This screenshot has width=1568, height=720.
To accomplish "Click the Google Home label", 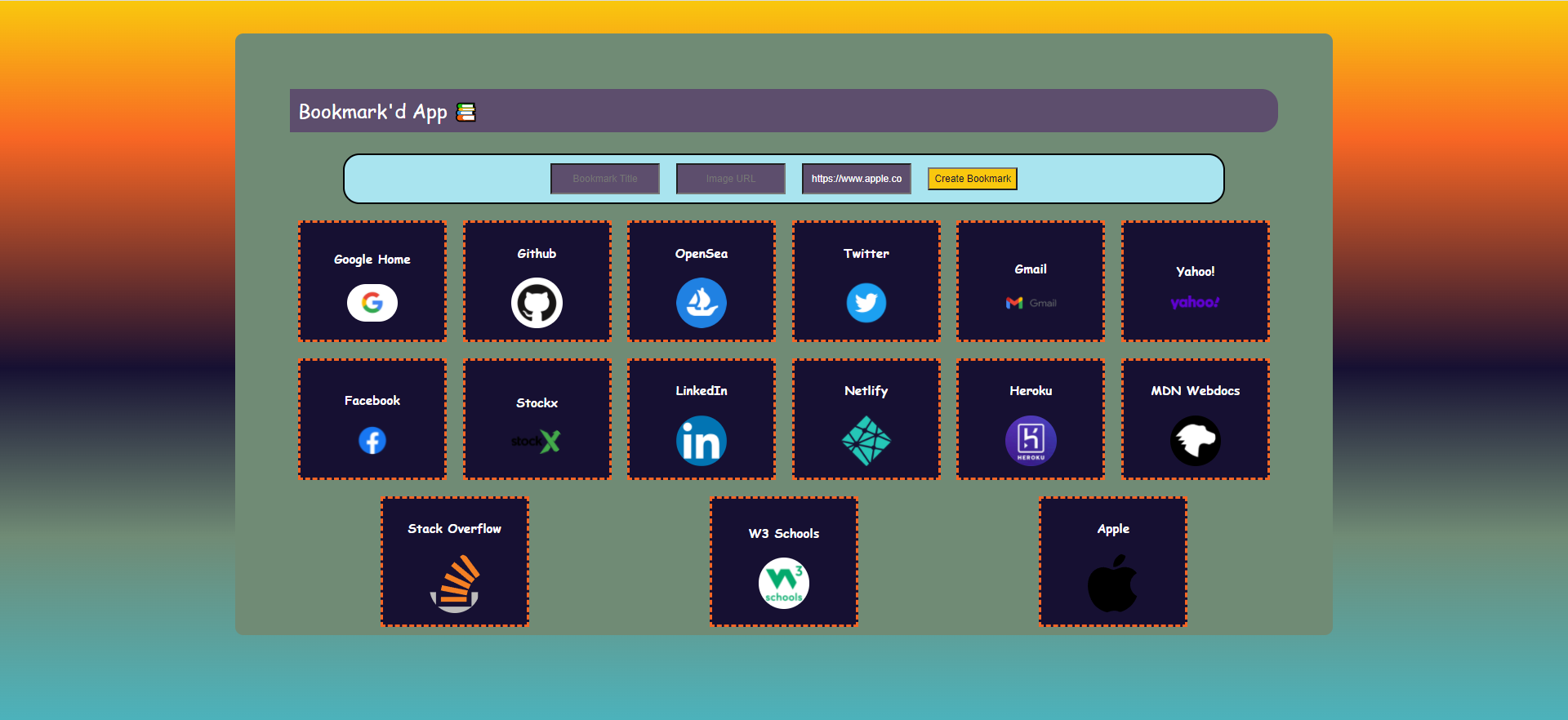I will click(372, 260).
